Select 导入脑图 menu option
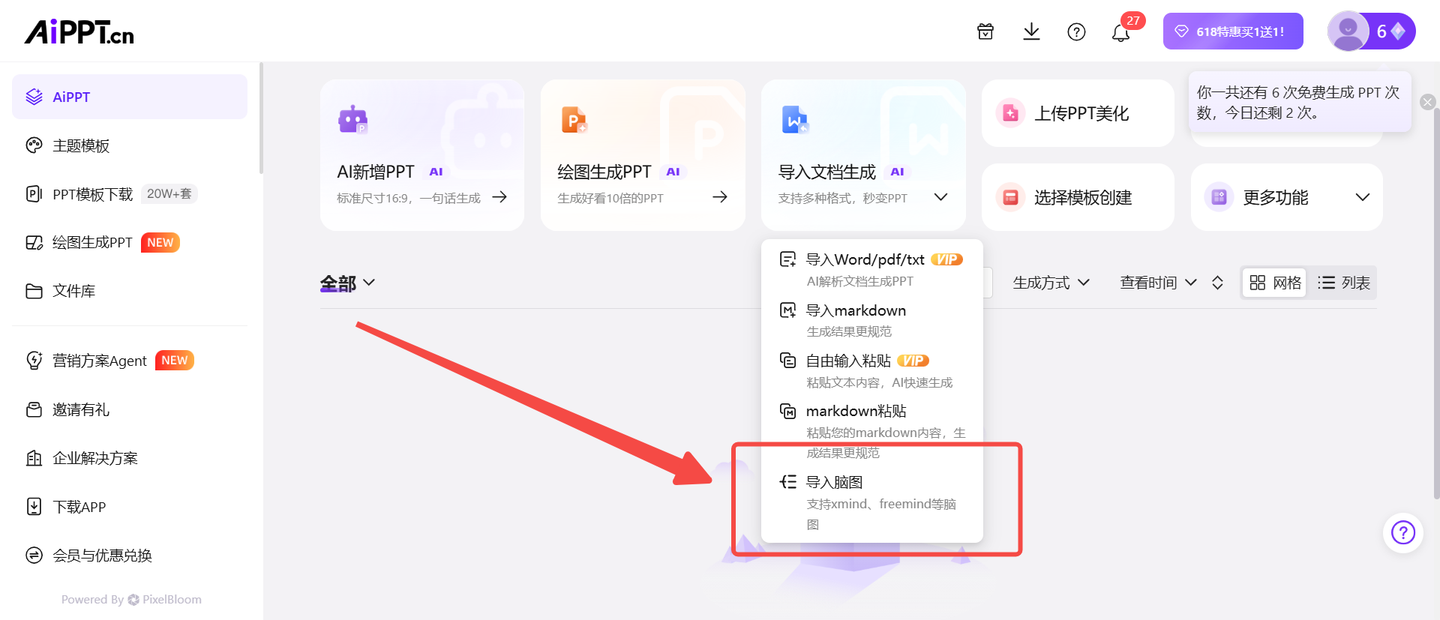Viewport: 1440px width, 620px height. pos(872,502)
